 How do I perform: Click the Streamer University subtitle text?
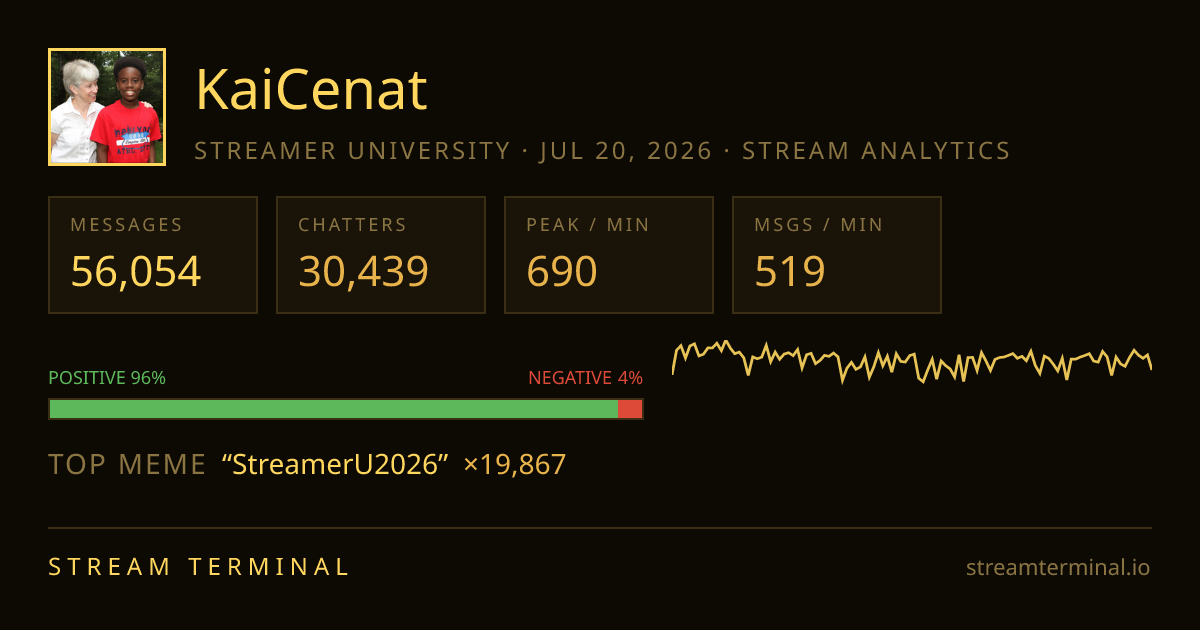352,151
